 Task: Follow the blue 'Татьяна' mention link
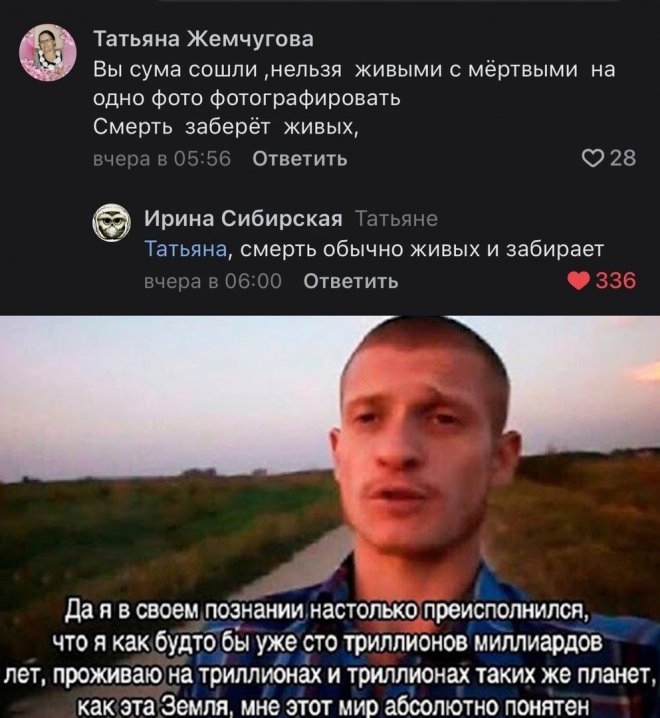[x=185, y=249]
